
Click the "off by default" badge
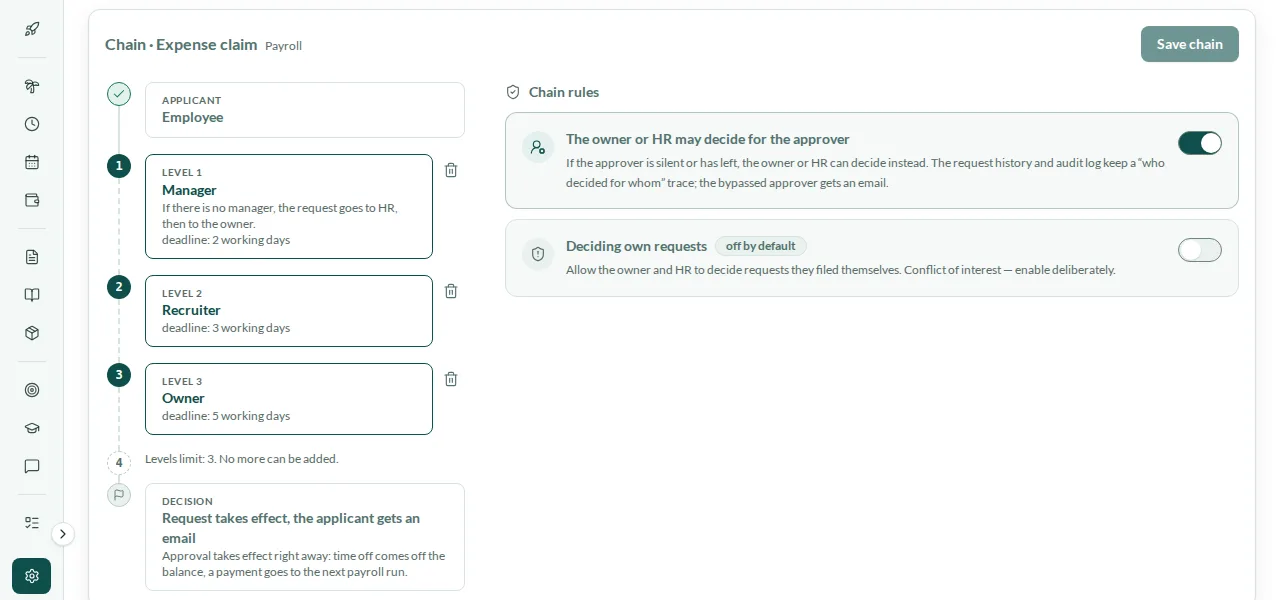[761, 246]
